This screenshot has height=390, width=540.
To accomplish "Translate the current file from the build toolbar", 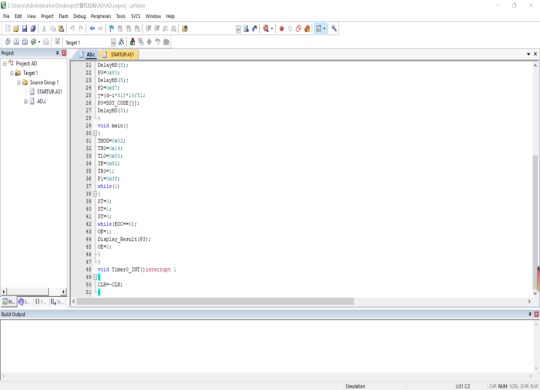I will pyautogui.click(x=8, y=42).
